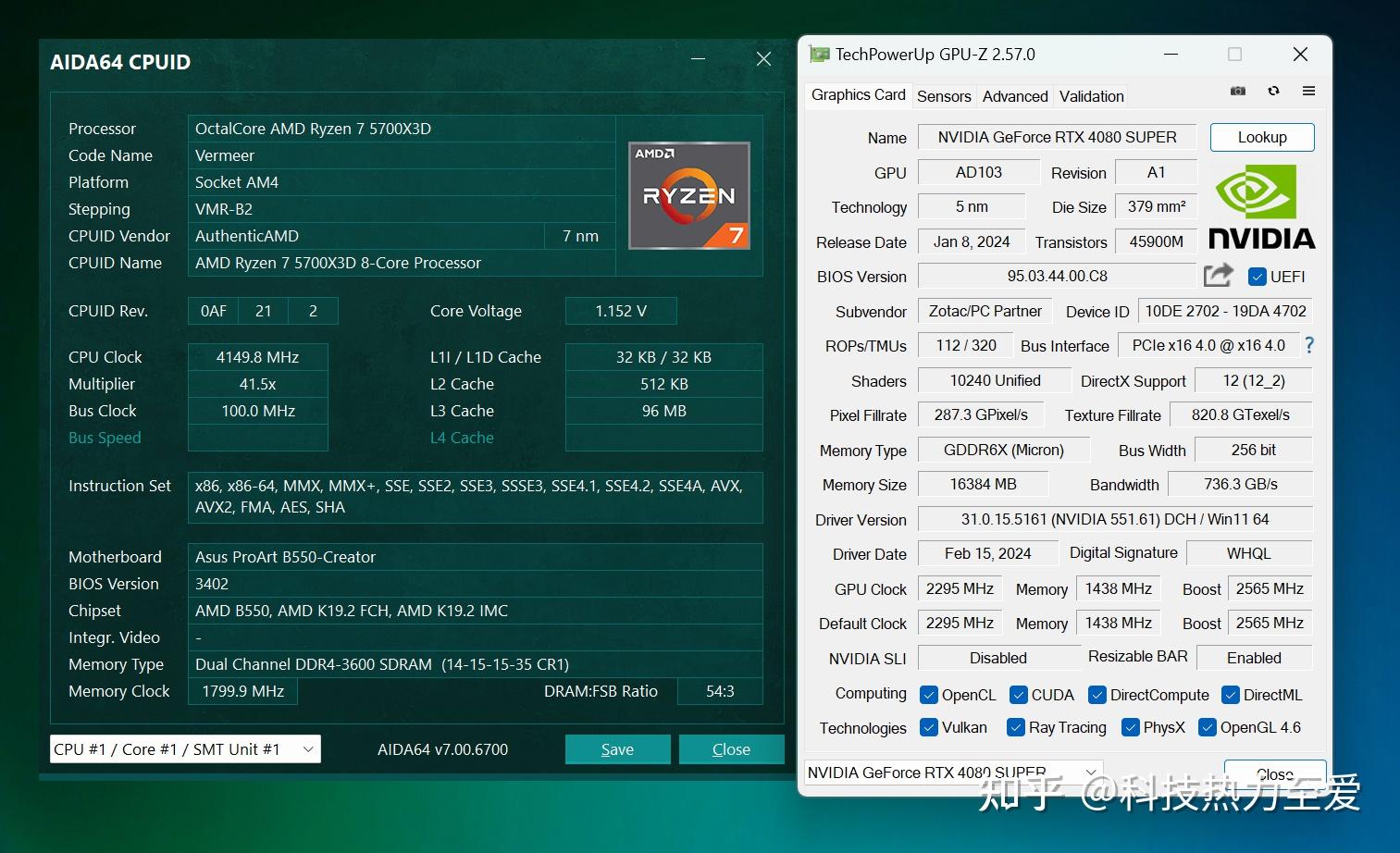Click the Driver Version field
Image resolution: width=1400 pixels, height=853 pixels.
click(1115, 519)
